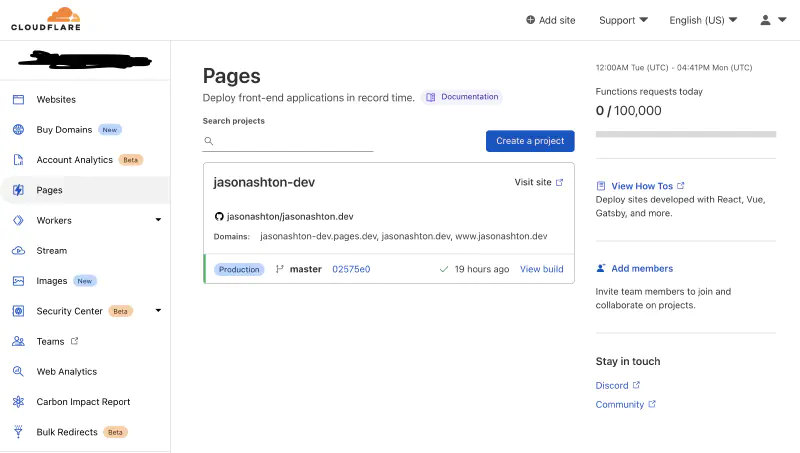
Task: Open the Community link
Action: coord(619,404)
